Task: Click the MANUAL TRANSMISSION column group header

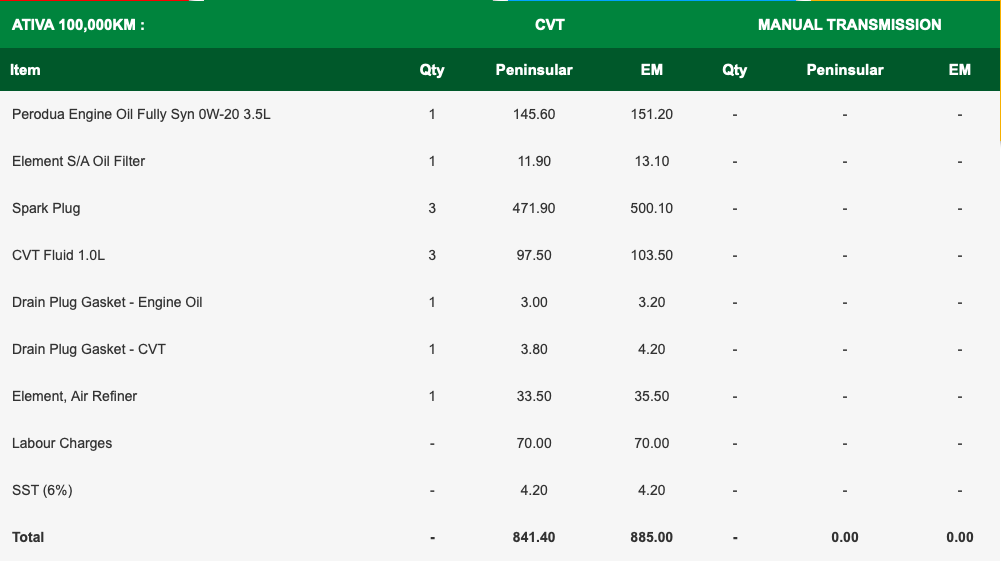Action: point(849,24)
